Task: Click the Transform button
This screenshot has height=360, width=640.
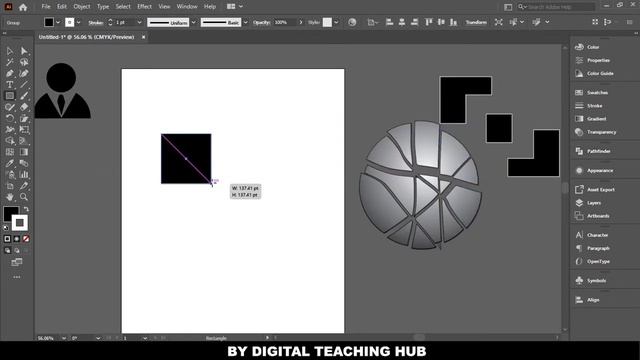Action: tap(476, 22)
